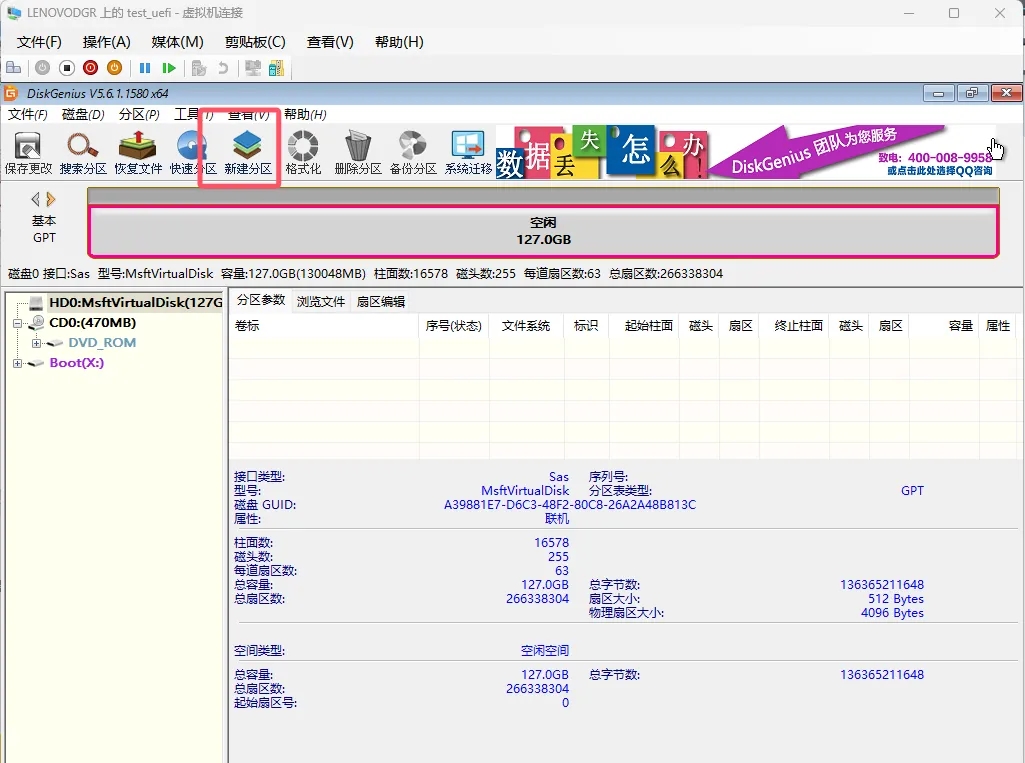The width and height of the screenshot is (1025, 763).
Task: Minimize the DiskGenius inner window
Action: [x=939, y=93]
